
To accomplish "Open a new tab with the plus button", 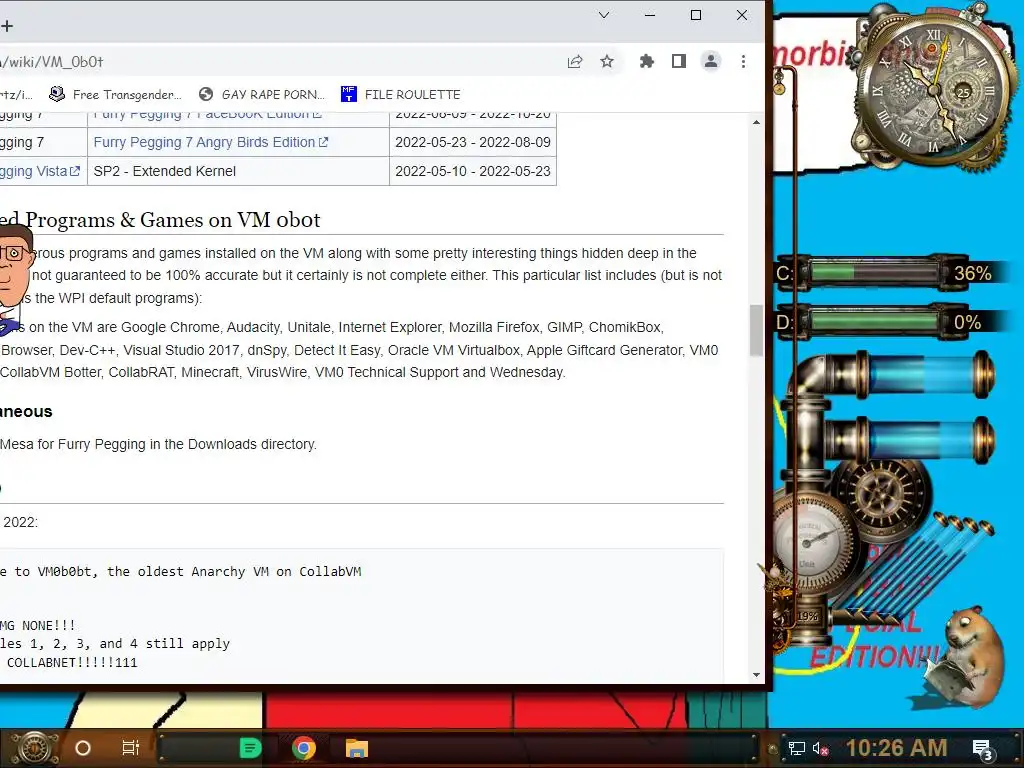I will pos(7,26).
